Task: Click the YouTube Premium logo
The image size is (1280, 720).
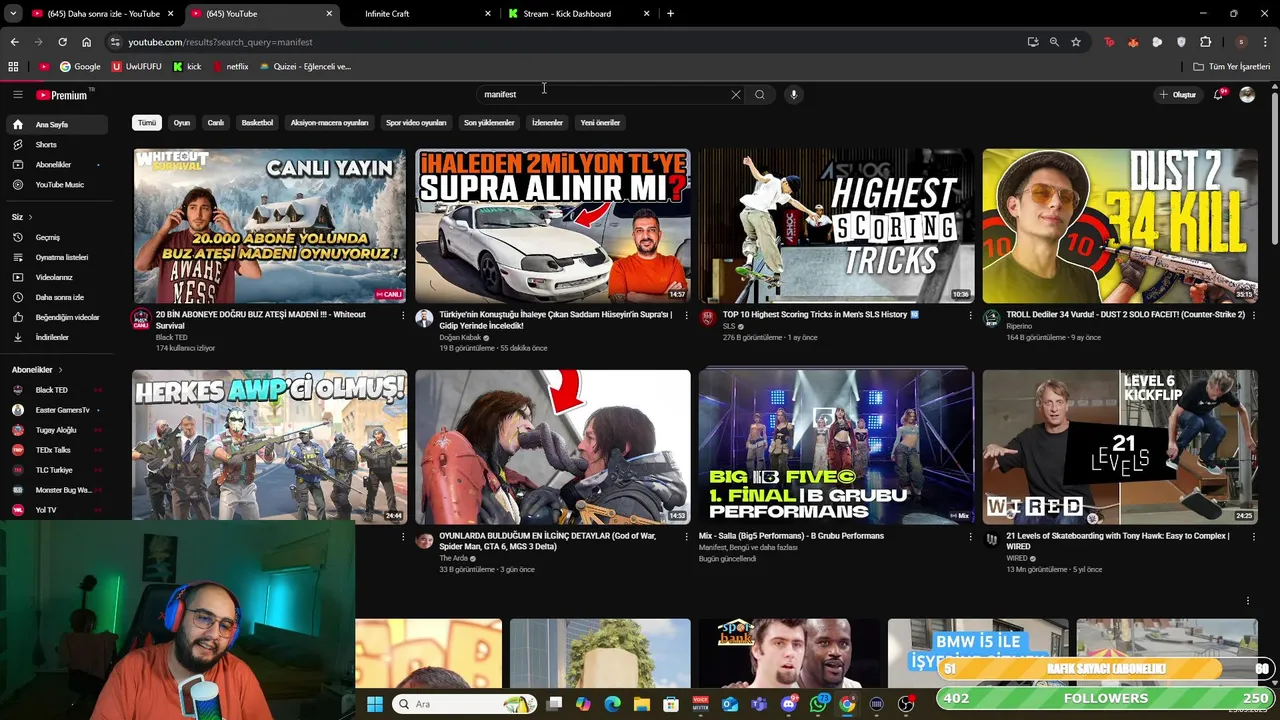Action: [63, 95]
